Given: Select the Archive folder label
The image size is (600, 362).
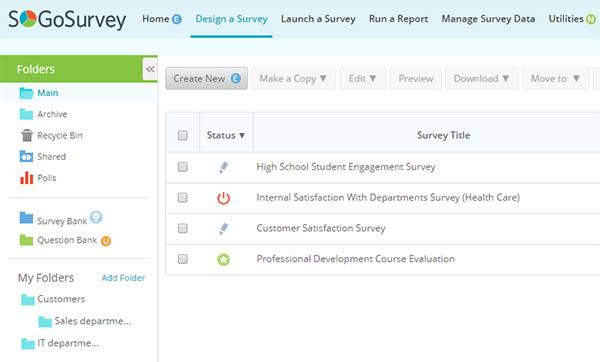Looking at the screenshot, I should [52, 114].
